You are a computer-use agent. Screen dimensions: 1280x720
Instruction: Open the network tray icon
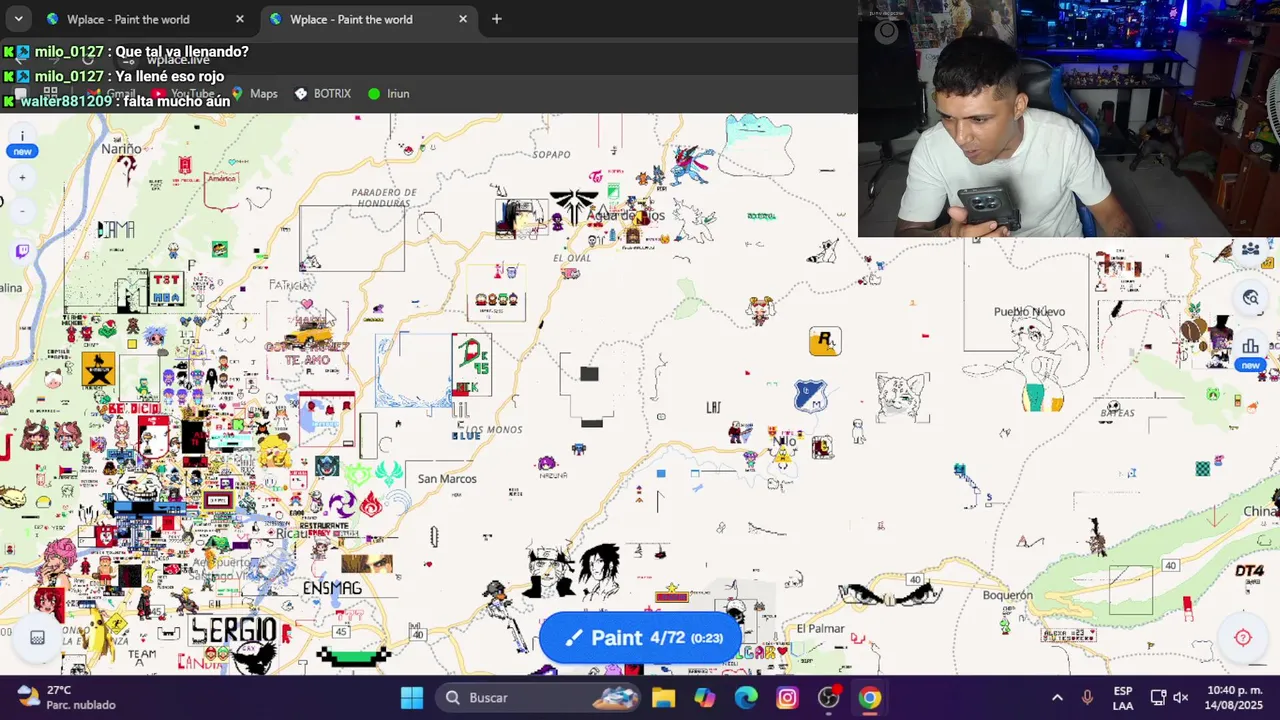(x=1158, y=698)
